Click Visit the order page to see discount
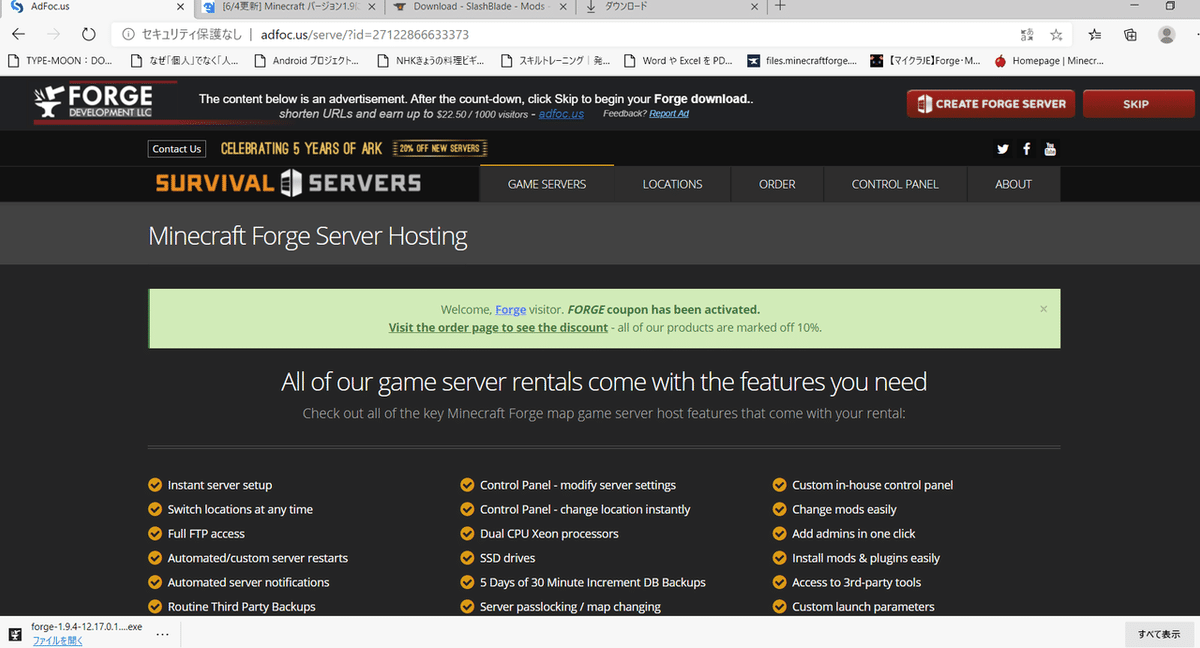Screen dimensions: 1200x648 (498, 328)
